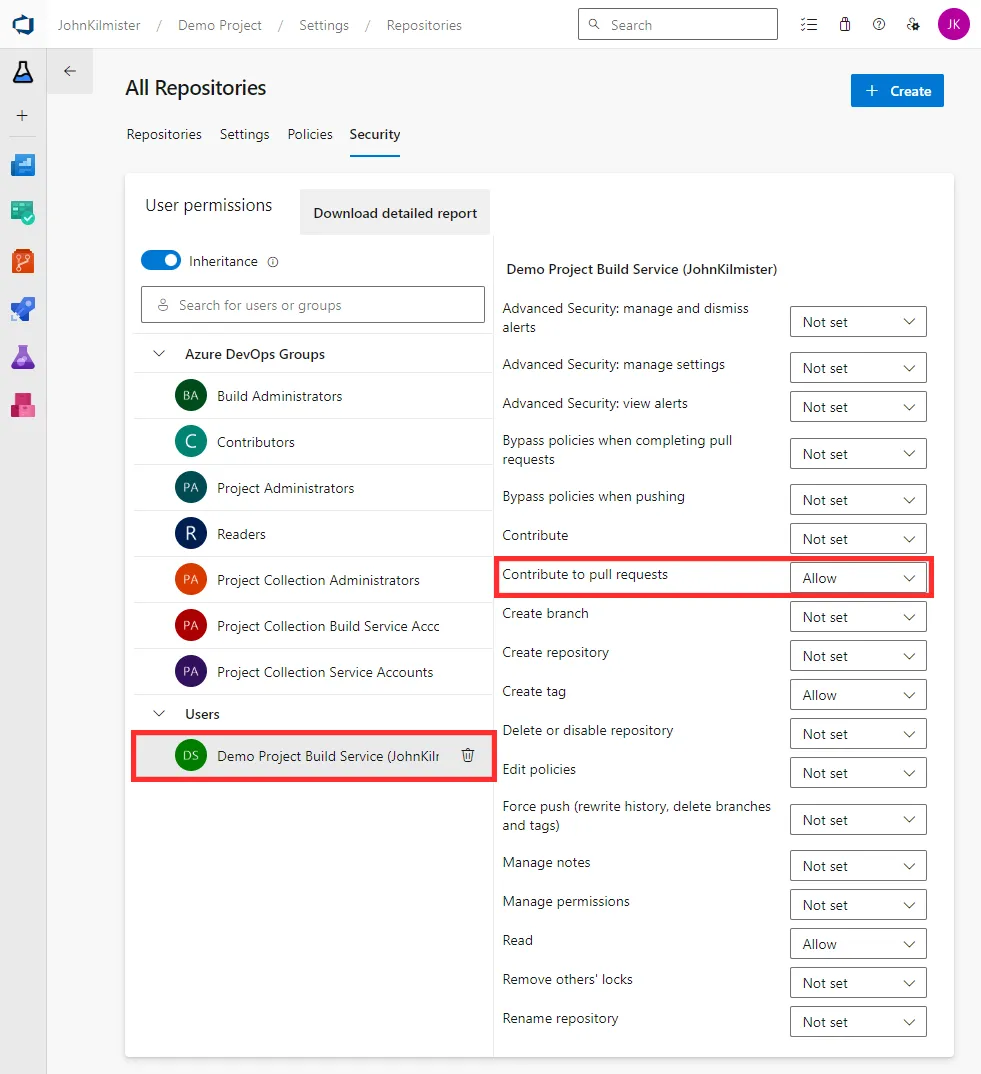Image resolution: width=981 pixels, height=1074 pixels.
Task: Open the Demo Project flask icon in sidebar
Action: [x=23, y=71]
